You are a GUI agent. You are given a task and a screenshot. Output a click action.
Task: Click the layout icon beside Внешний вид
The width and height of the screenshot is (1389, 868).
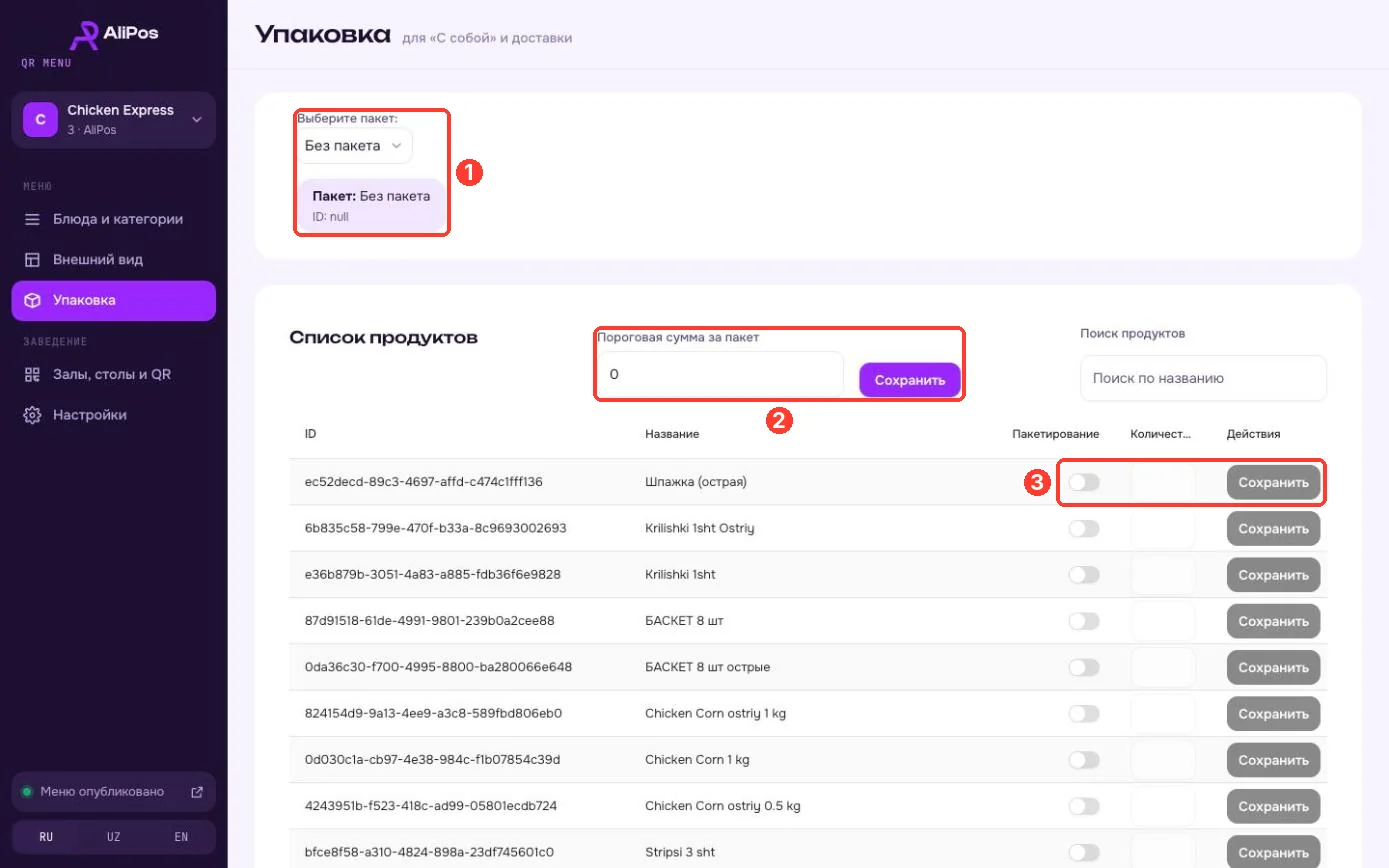pyautogui.click(x=33, y=260)
